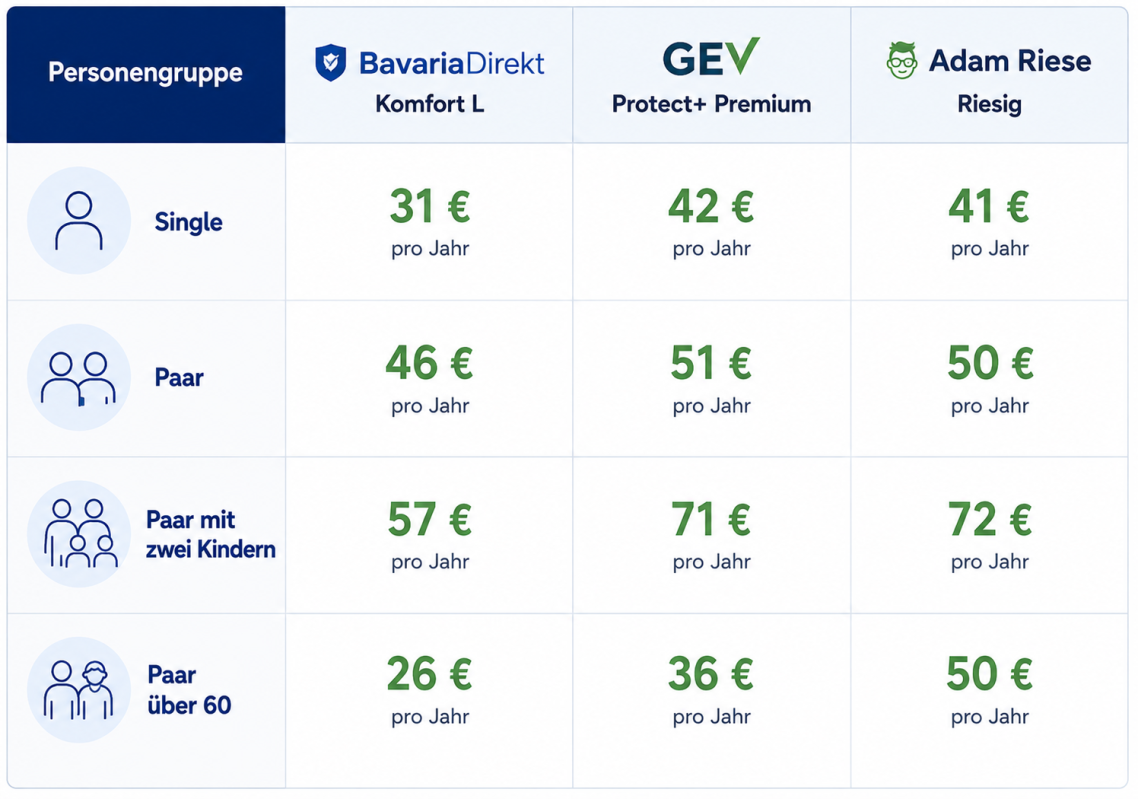Select the 31 € Single price for BavariaDirekt
The width and height of the screenshot is (1138, 799).
click(430, 206)
